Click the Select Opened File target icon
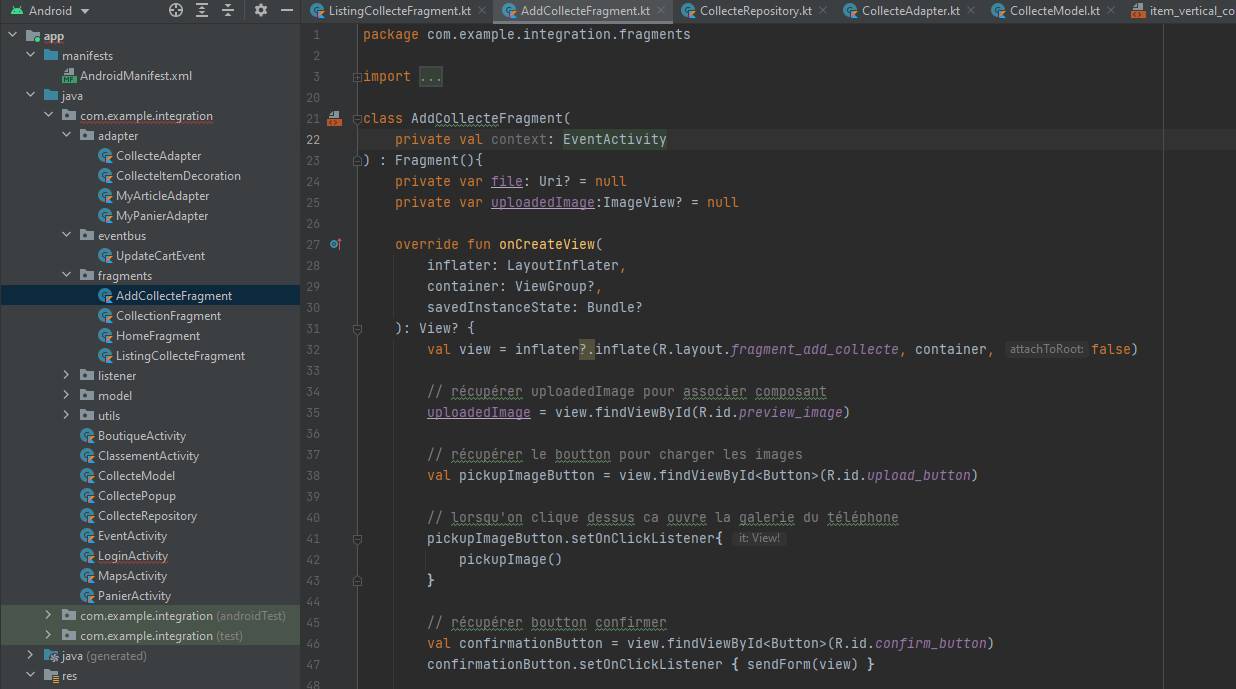This screenshot has height=689, width=1236. click(x=176, y=10)
